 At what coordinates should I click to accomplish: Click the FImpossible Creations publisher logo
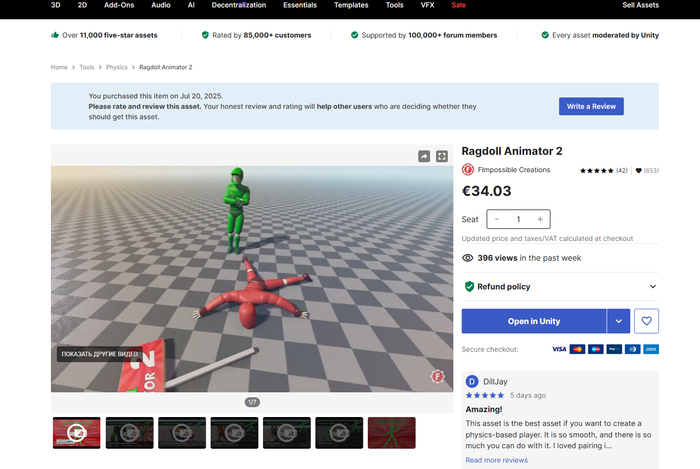click(468, 170)
